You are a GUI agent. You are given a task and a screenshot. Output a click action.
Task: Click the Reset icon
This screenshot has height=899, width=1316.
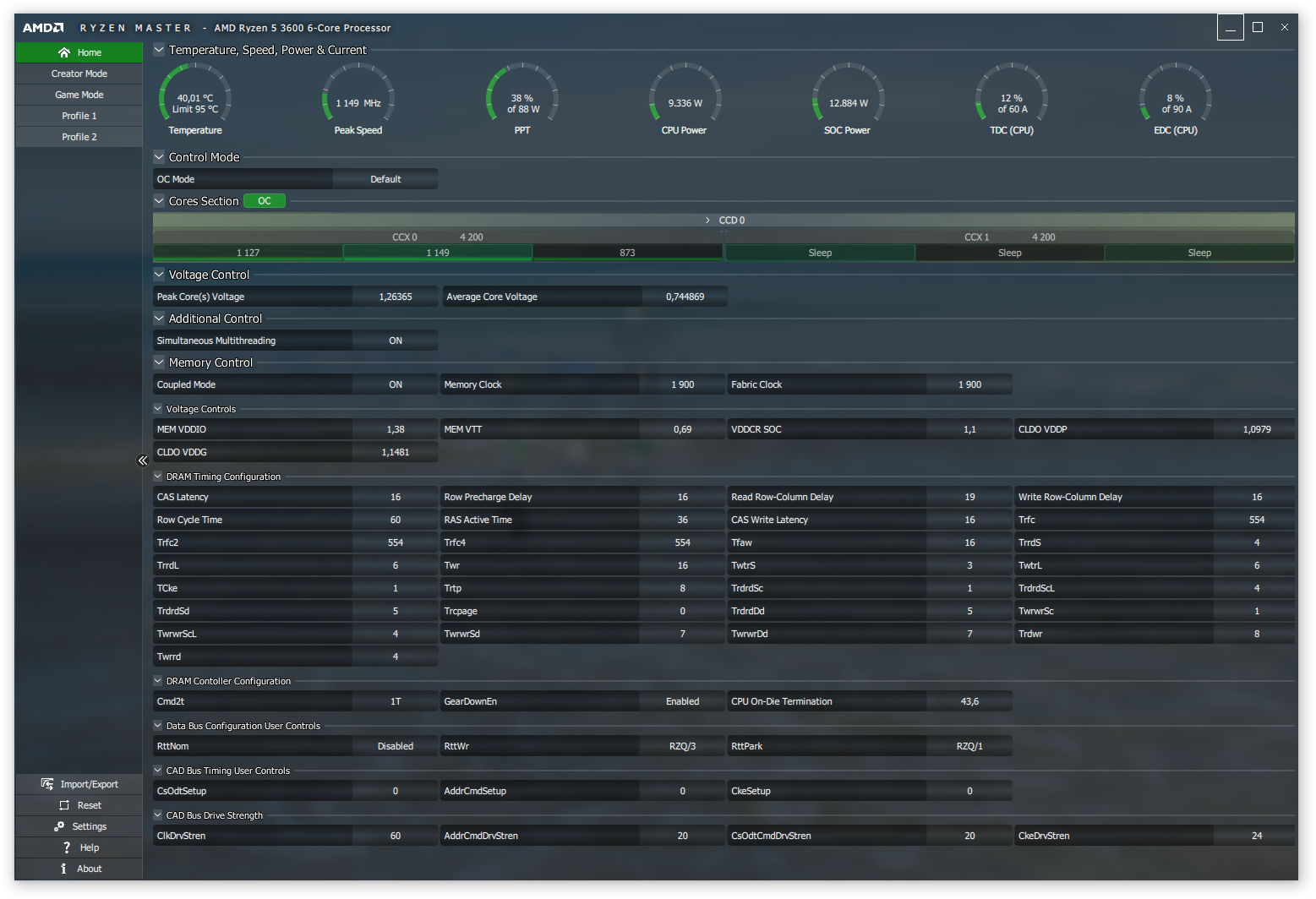click(64, 805)
